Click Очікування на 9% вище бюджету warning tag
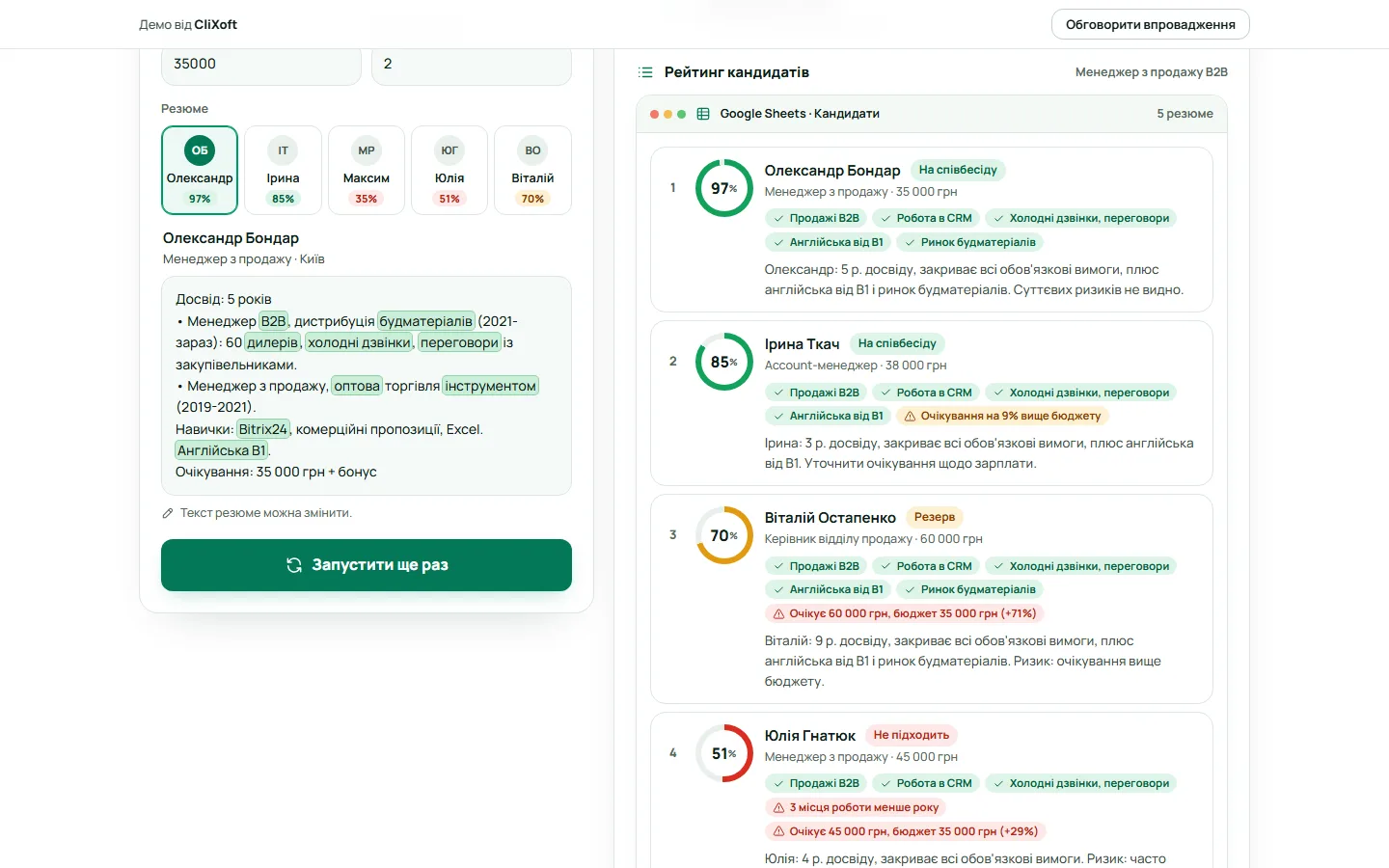1389x868 pixels. coord(1003,416)
